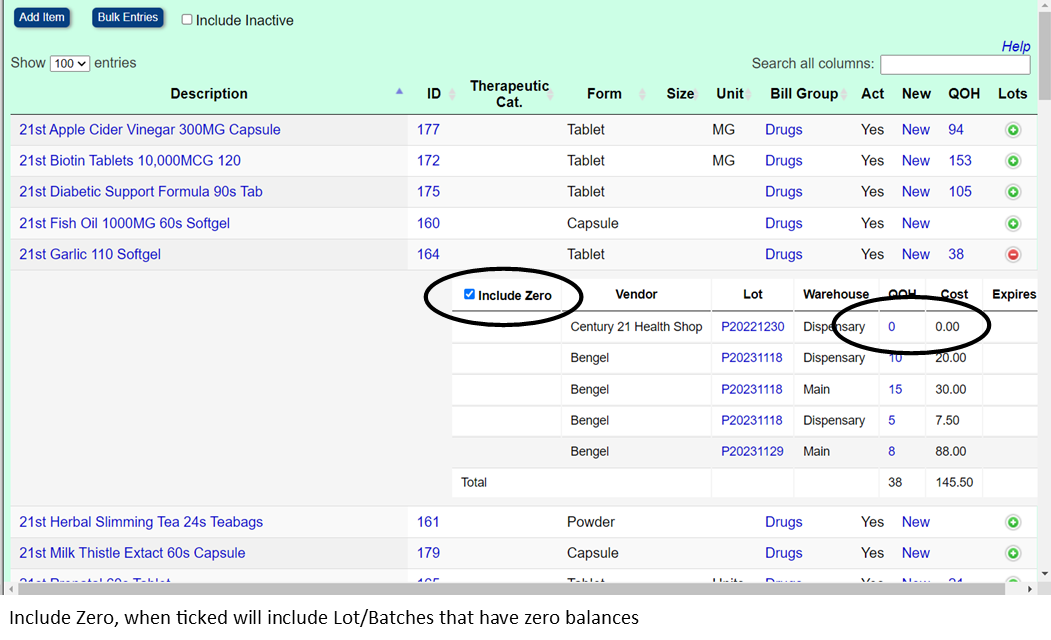Screen dimensions: 1051x640
Task: Expand lots for 21st Milk Thistle Capsule
Action: (x=1012, y=553)
